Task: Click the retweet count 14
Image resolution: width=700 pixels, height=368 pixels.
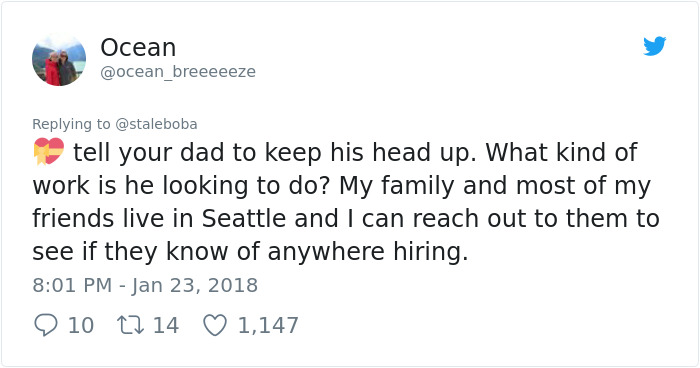Action: click(x=166, y=325)
